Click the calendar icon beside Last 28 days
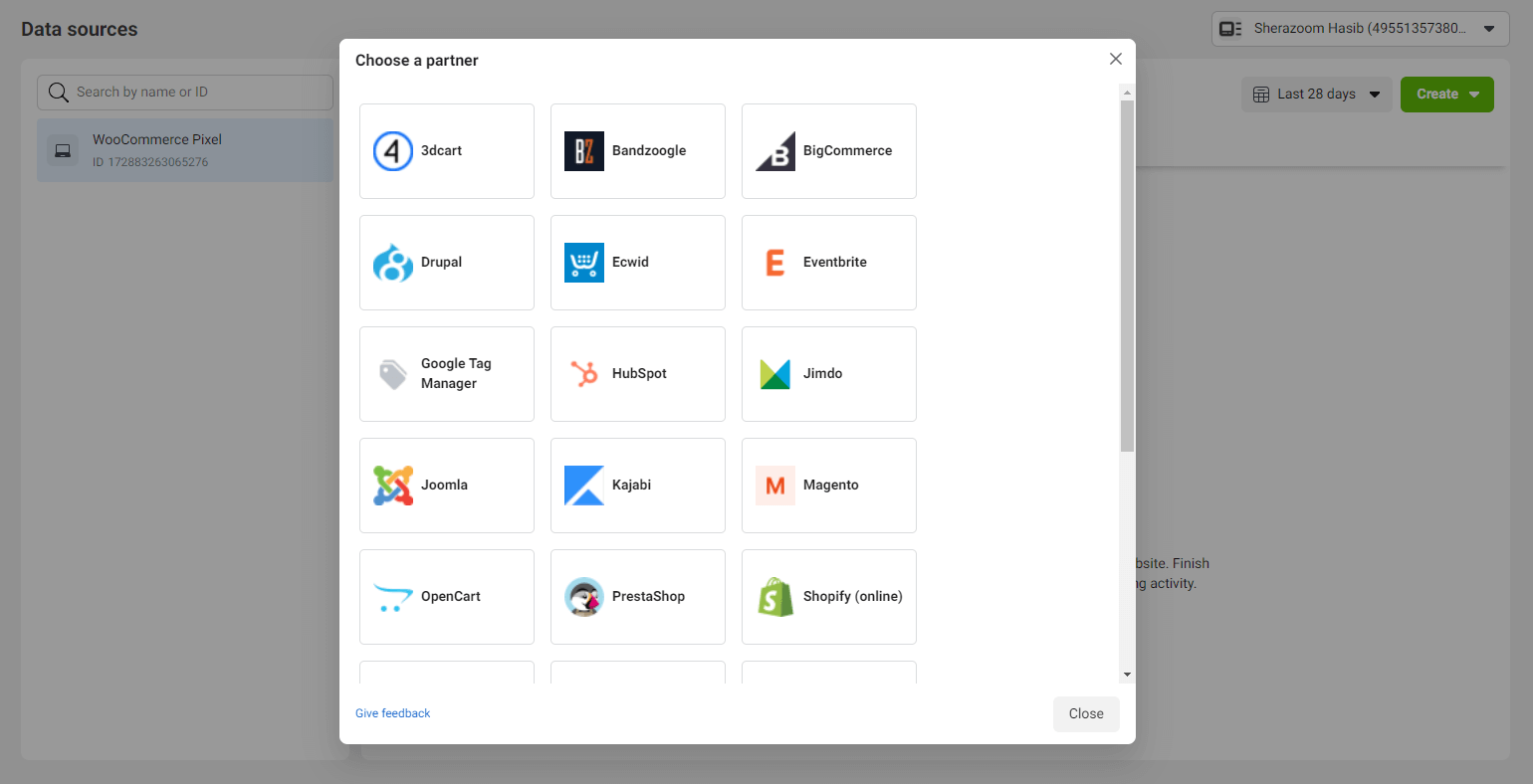 (1261, 95)
